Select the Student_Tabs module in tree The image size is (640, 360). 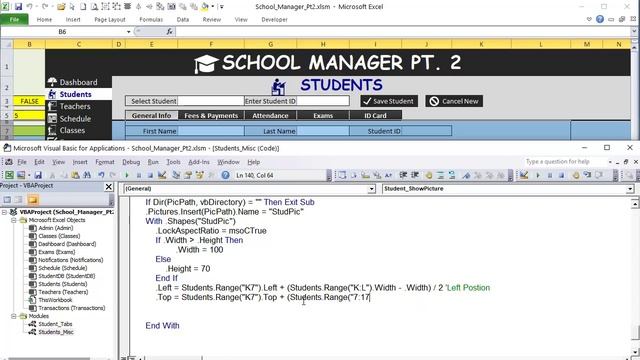[x=55, y=324]
